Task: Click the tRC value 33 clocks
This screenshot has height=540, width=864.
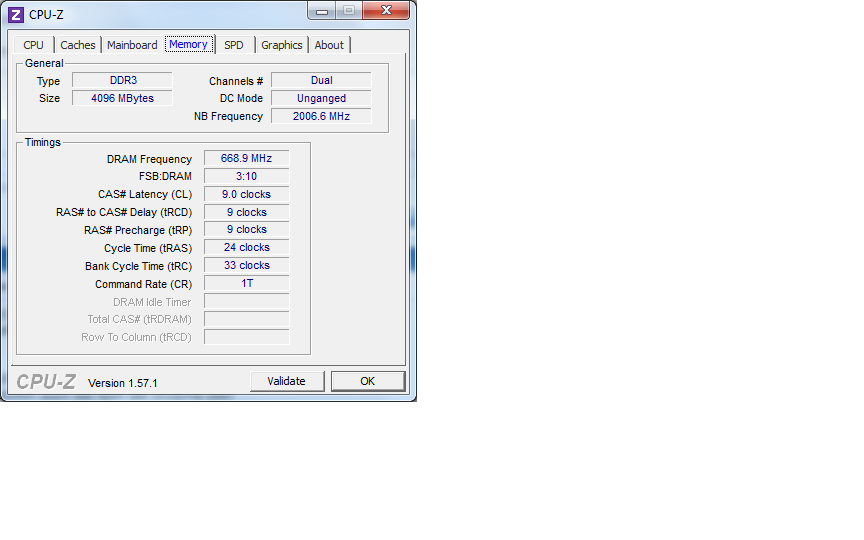Action: coord(246,266)
